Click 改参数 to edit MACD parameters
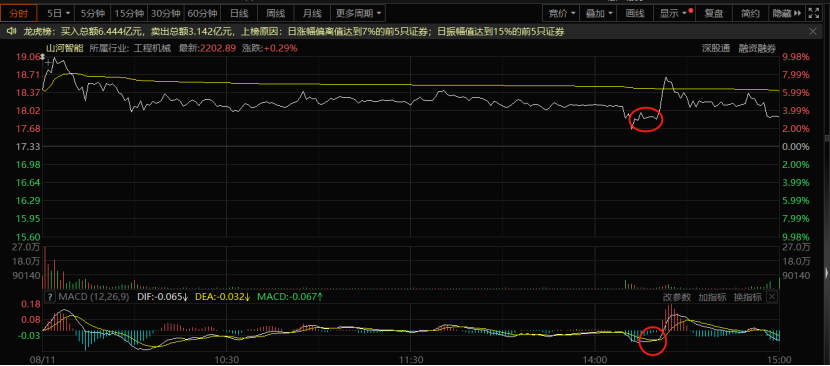830x366 pixels. [677, 297]
